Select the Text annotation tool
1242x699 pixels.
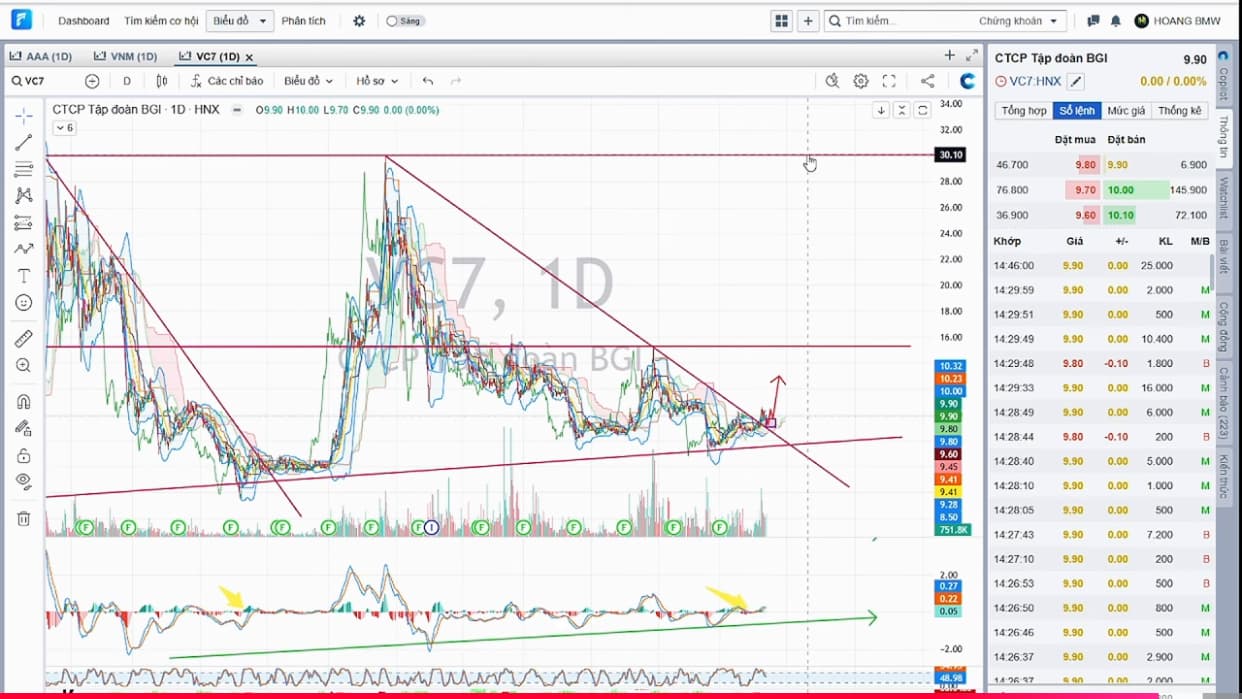click(24, 276)
